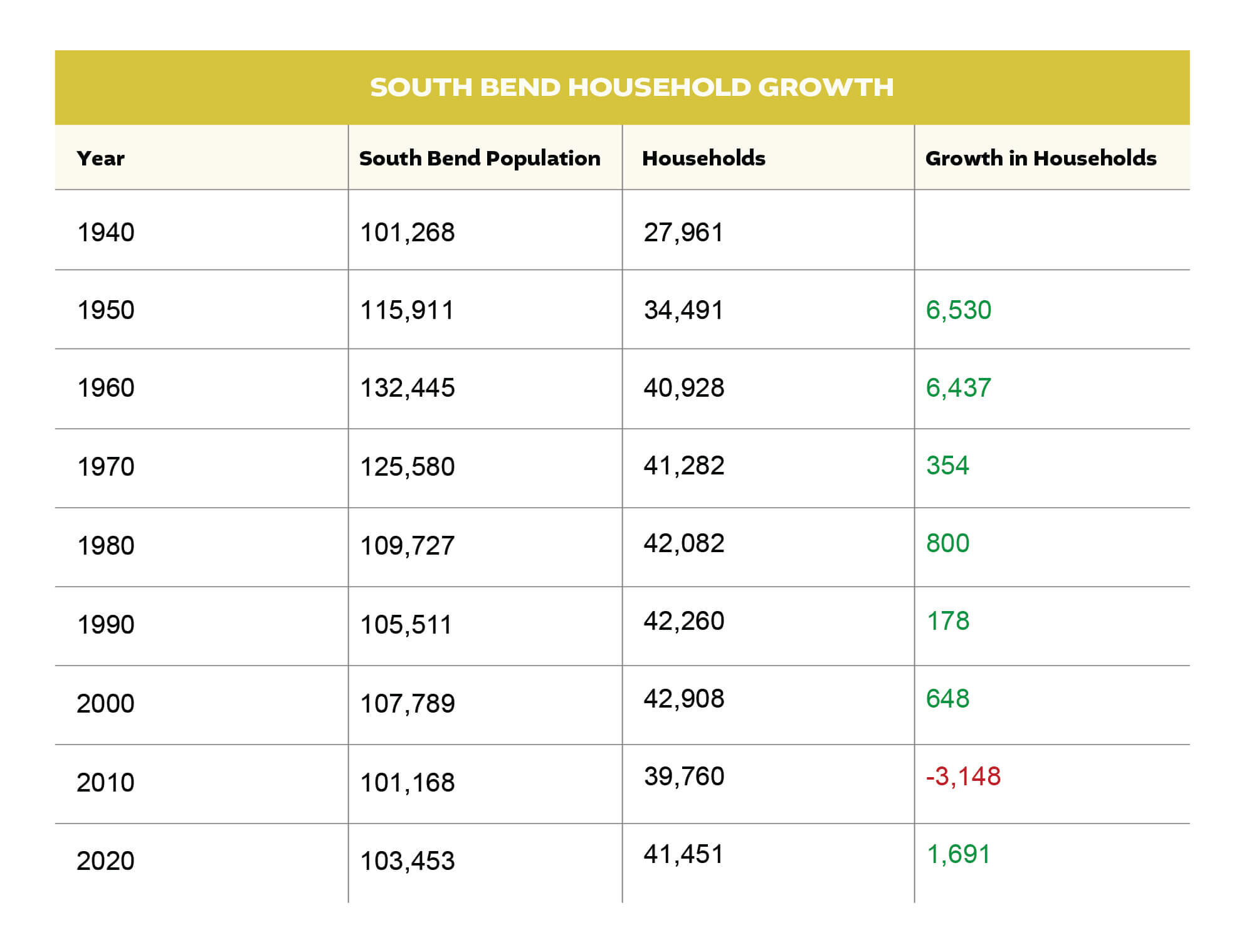Click the Growth in Households column header
1254x952 pixels.
point(1041,159)
